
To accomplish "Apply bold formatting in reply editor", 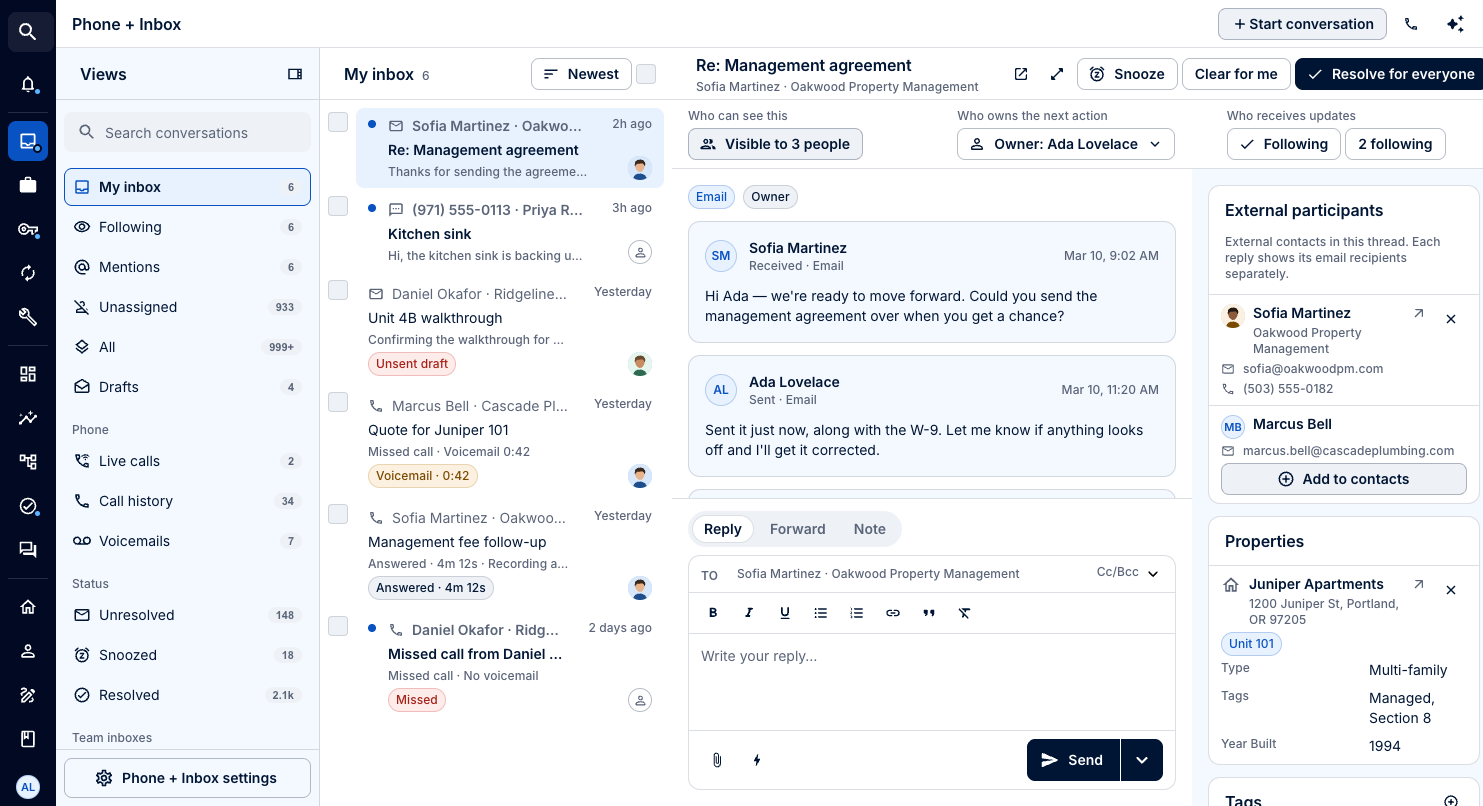I will click(713, 613).
